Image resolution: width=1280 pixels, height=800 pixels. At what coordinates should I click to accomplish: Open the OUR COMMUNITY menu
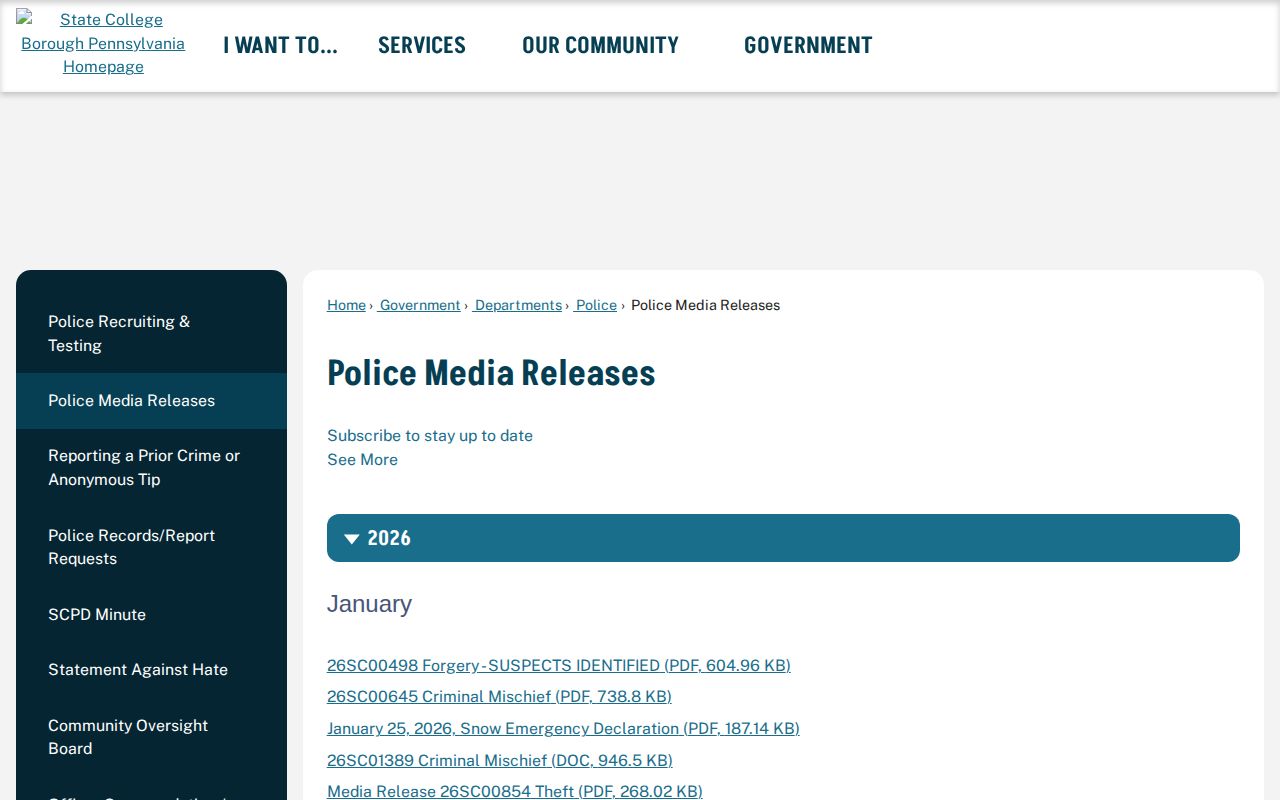[x=600, y=45]
